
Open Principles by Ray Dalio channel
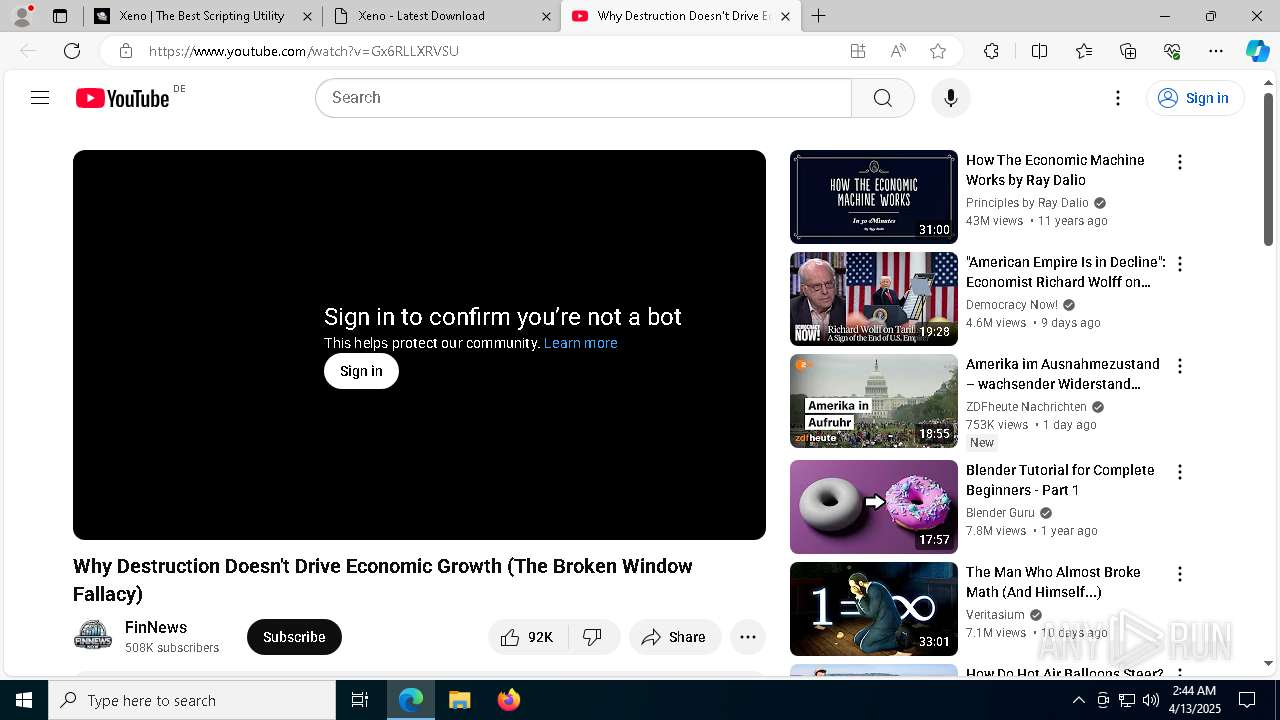[1027, 203]
